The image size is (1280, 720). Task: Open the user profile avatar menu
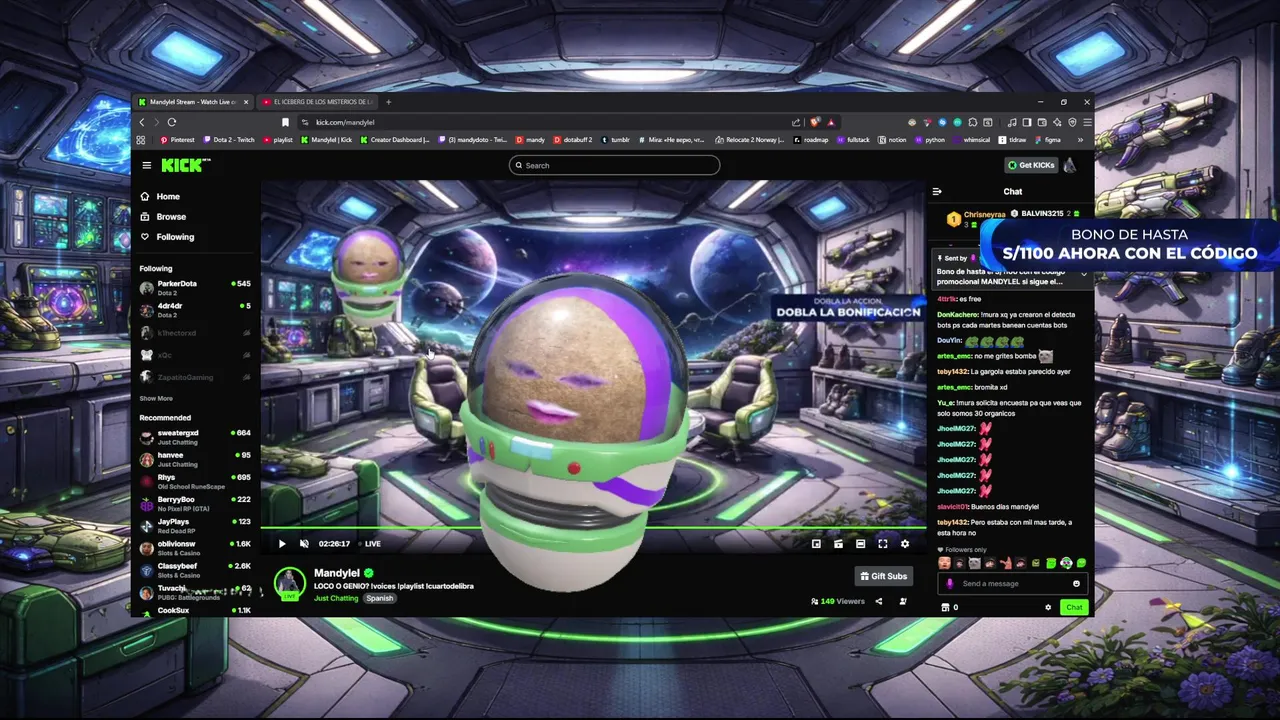[x=1070, y=165]
